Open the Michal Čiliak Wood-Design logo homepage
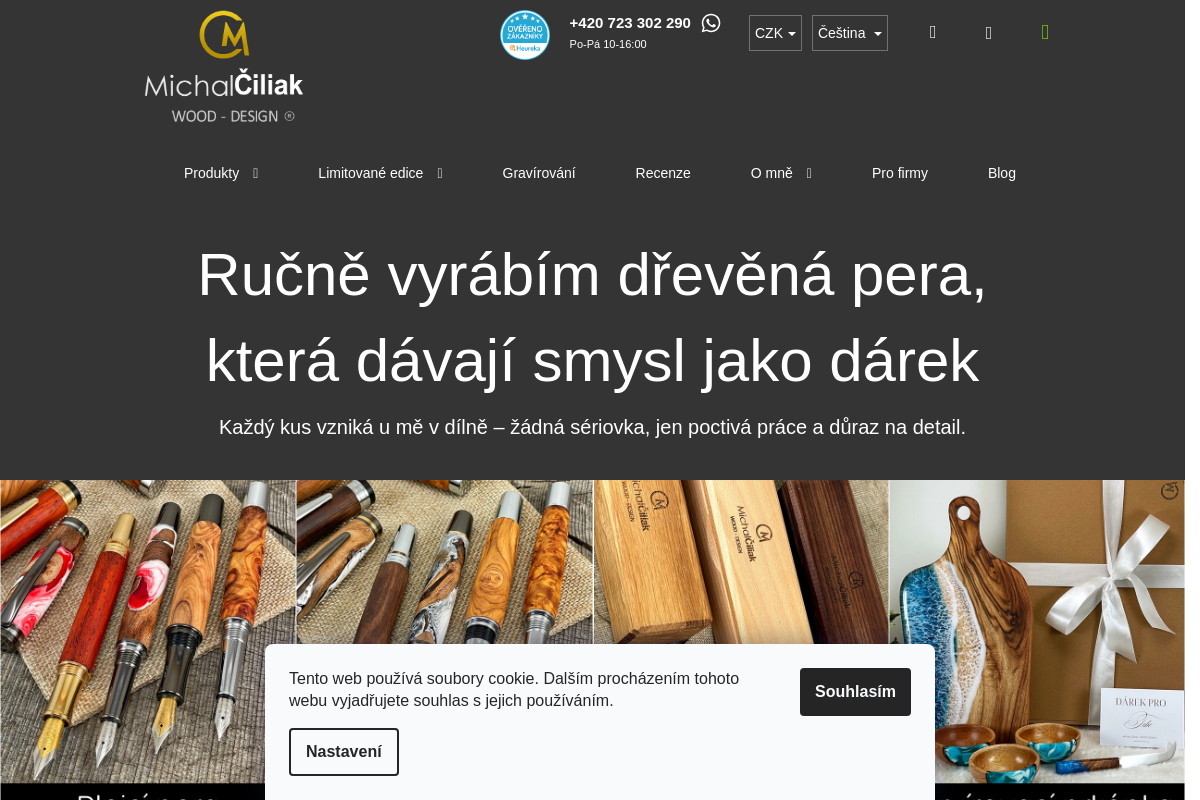Viewport: 1200px width, 800px height. [224, 67]
